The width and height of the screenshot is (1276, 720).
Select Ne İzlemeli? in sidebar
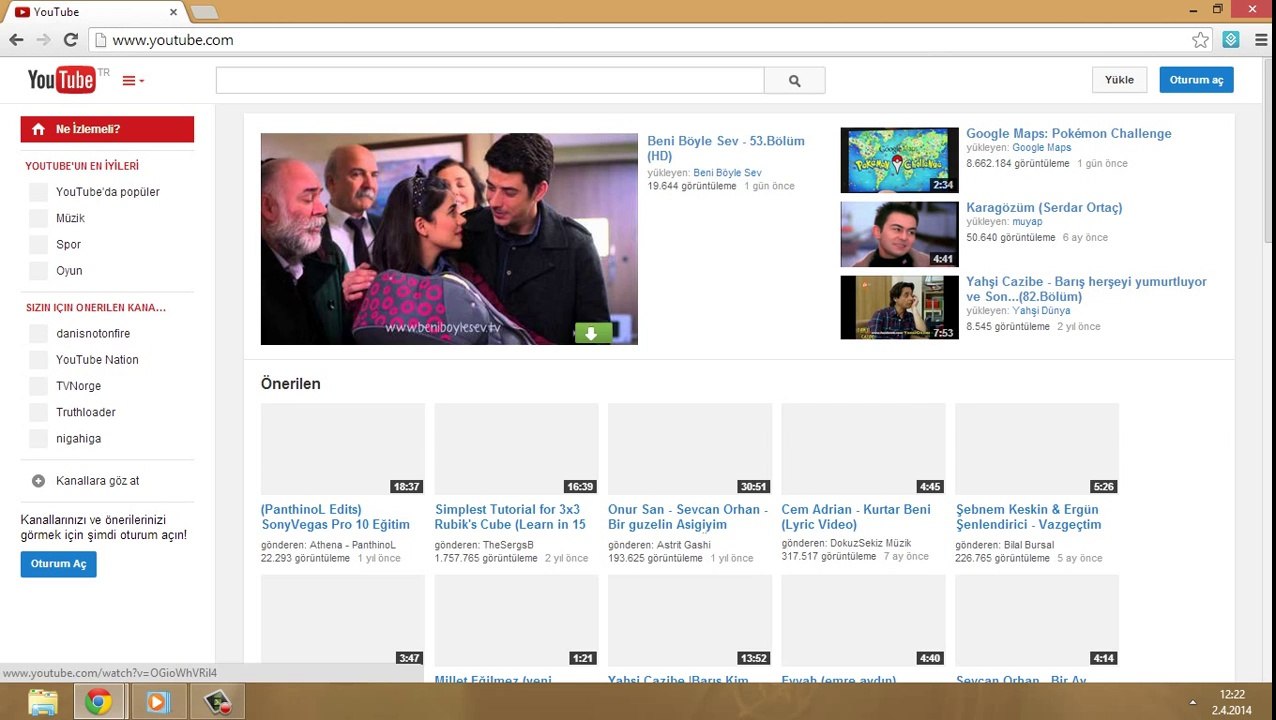pos(107,129)
